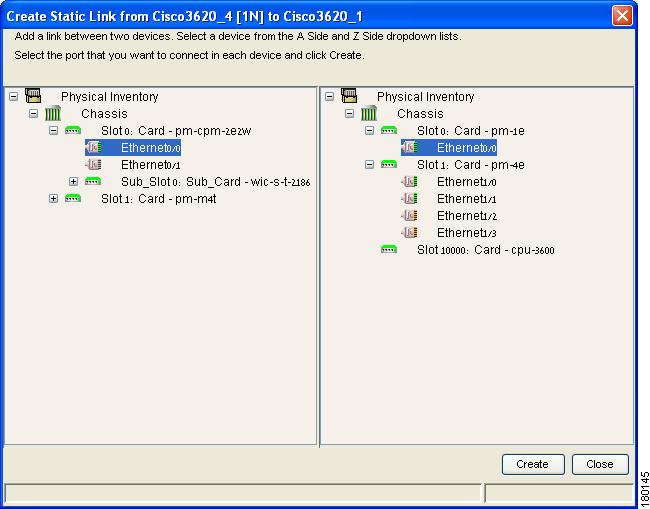This screenshot has height=509, width=650.
Task: Collapse Chassis node in the right pane
Action: [349, 114]
